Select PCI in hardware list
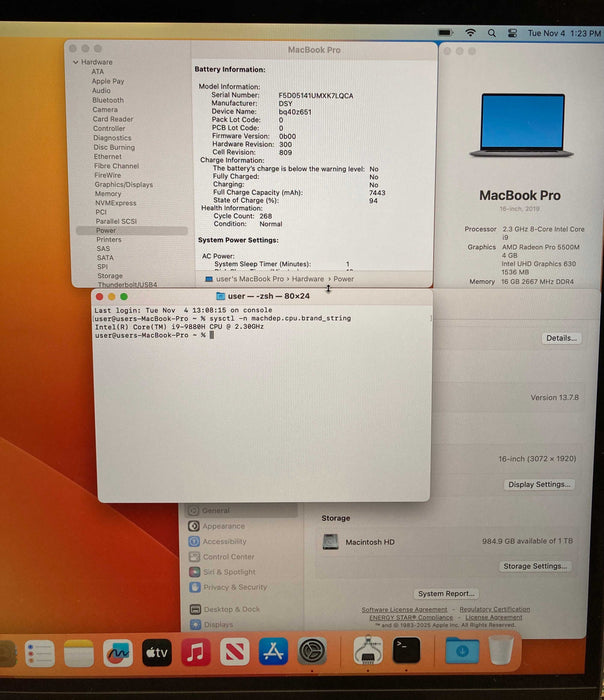The image size is (604, 700). (100, 212)
